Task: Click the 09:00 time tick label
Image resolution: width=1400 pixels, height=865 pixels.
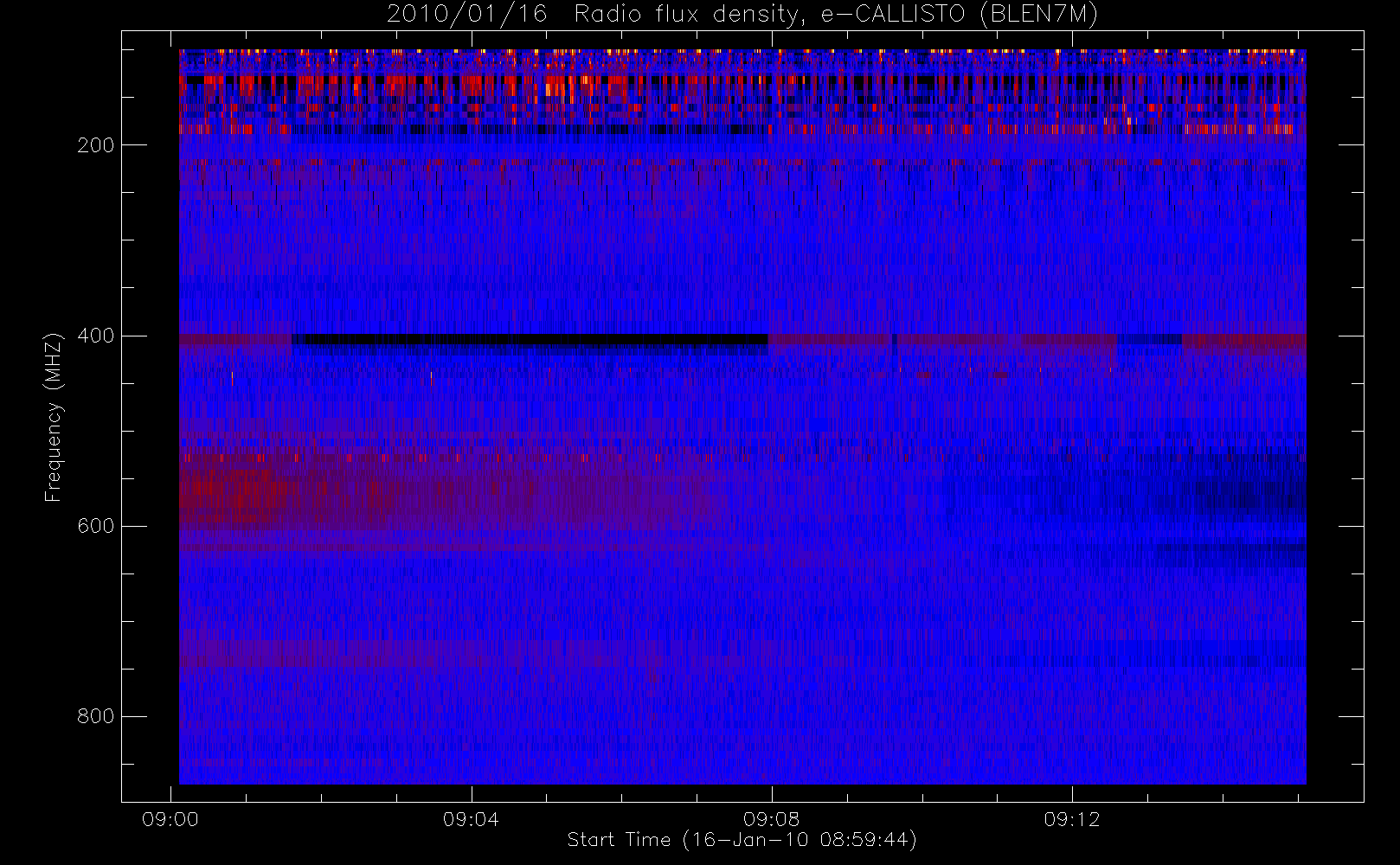Action: click(170, 819)
